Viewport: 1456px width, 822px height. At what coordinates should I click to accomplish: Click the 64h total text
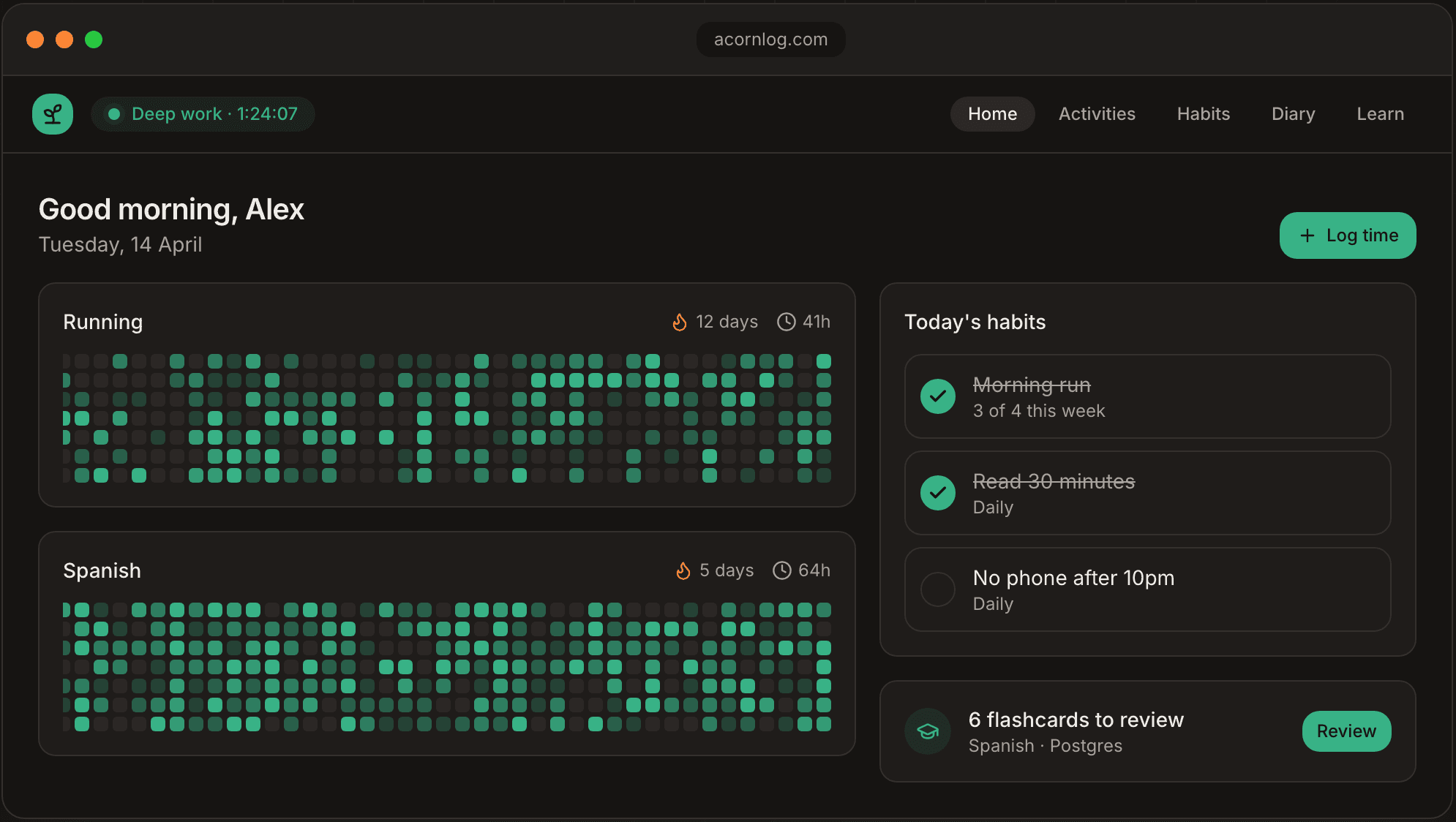coord(814,570)
